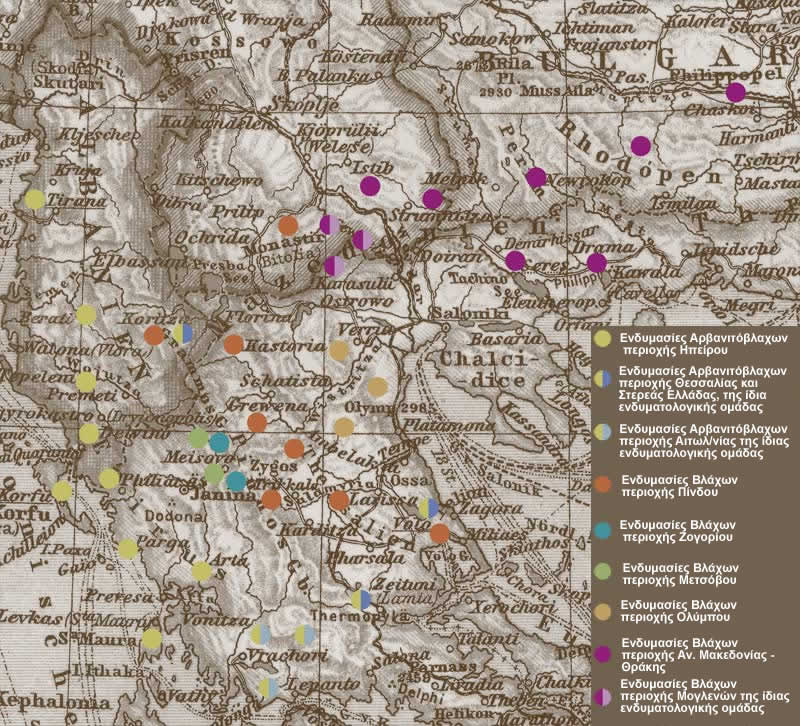Select the tan marker below Verria

tap(339, 350)
